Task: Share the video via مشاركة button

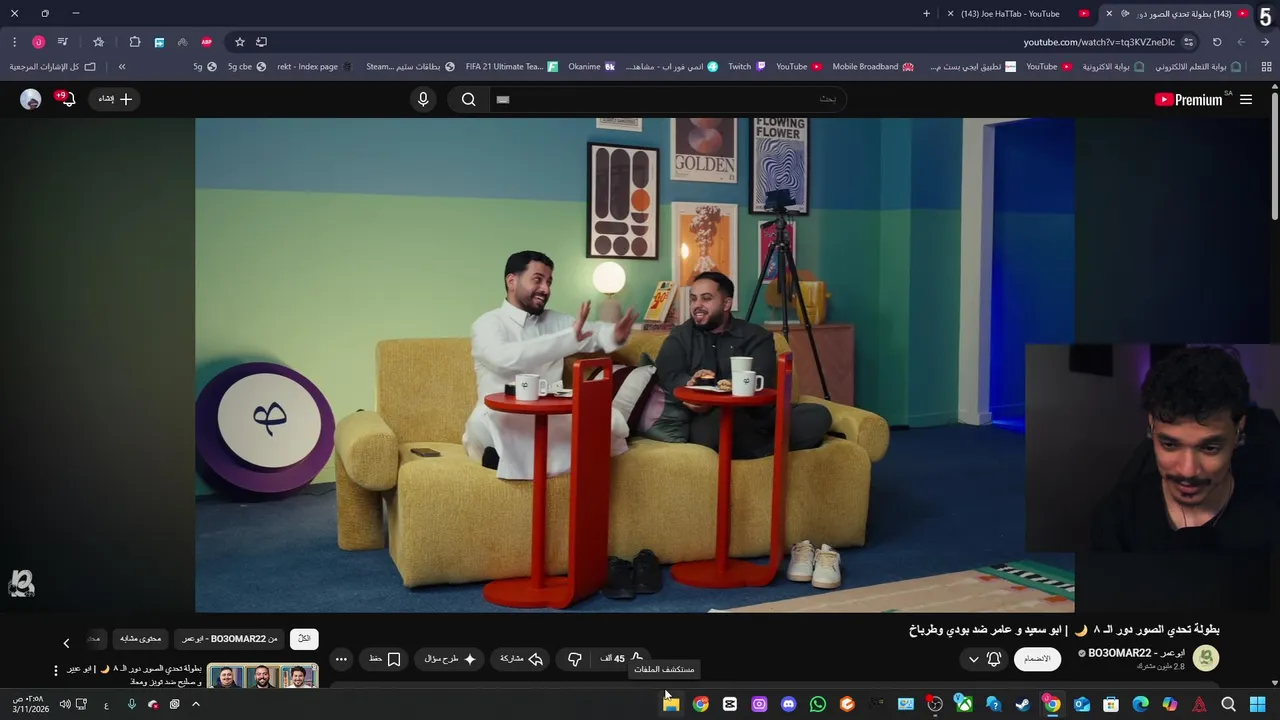Action: tap(521, 659)
